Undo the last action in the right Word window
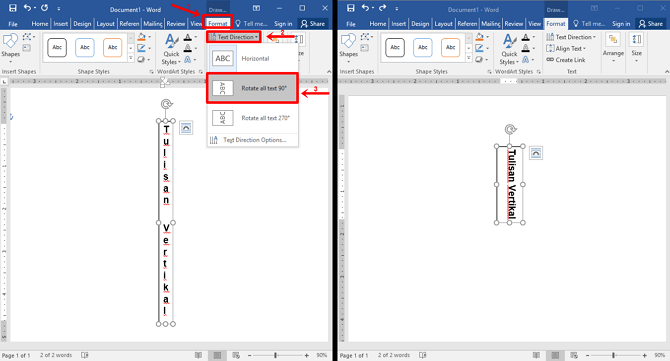This screenshot has height=361, width=670. tap(365, 8)
